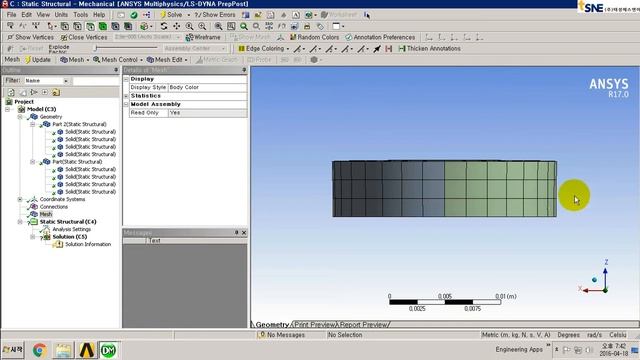Click the Solve button
This screenshot has width=640, height=360.
[x=171, y=15]
